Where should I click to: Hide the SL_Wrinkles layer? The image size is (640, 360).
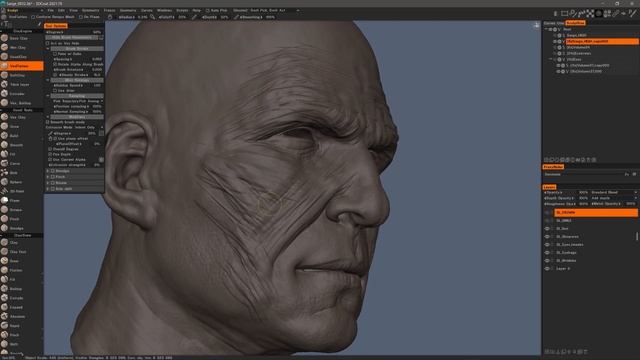coord(547,261)
